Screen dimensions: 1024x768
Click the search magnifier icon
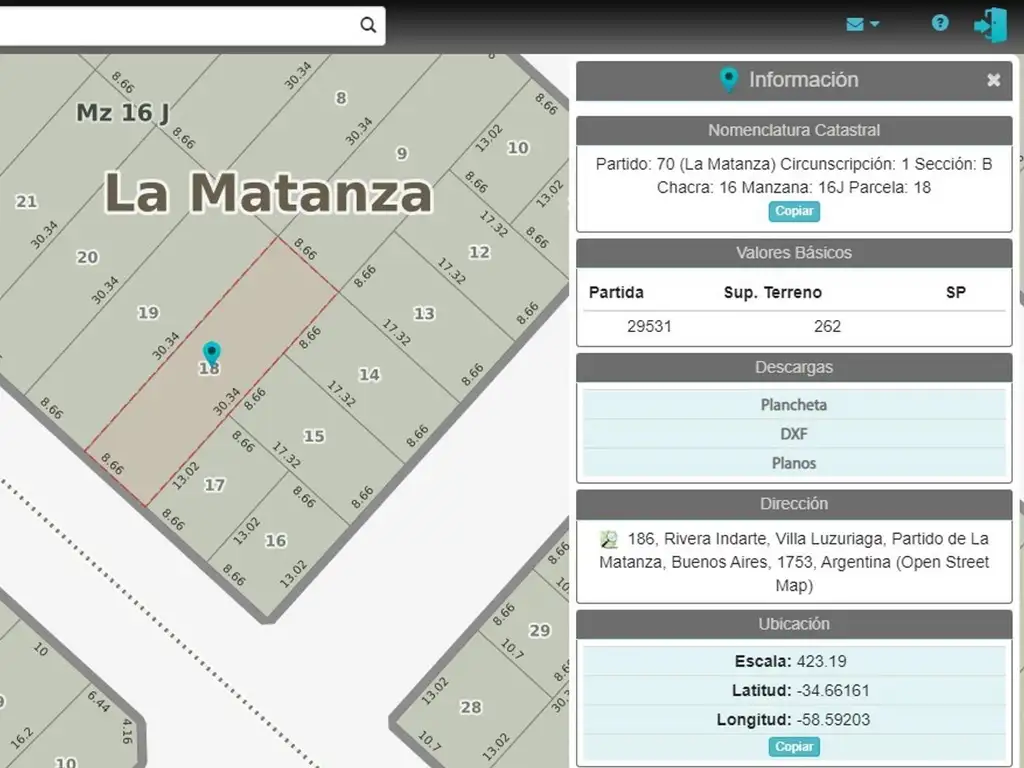pyautogui.click(x=368, y=26)
